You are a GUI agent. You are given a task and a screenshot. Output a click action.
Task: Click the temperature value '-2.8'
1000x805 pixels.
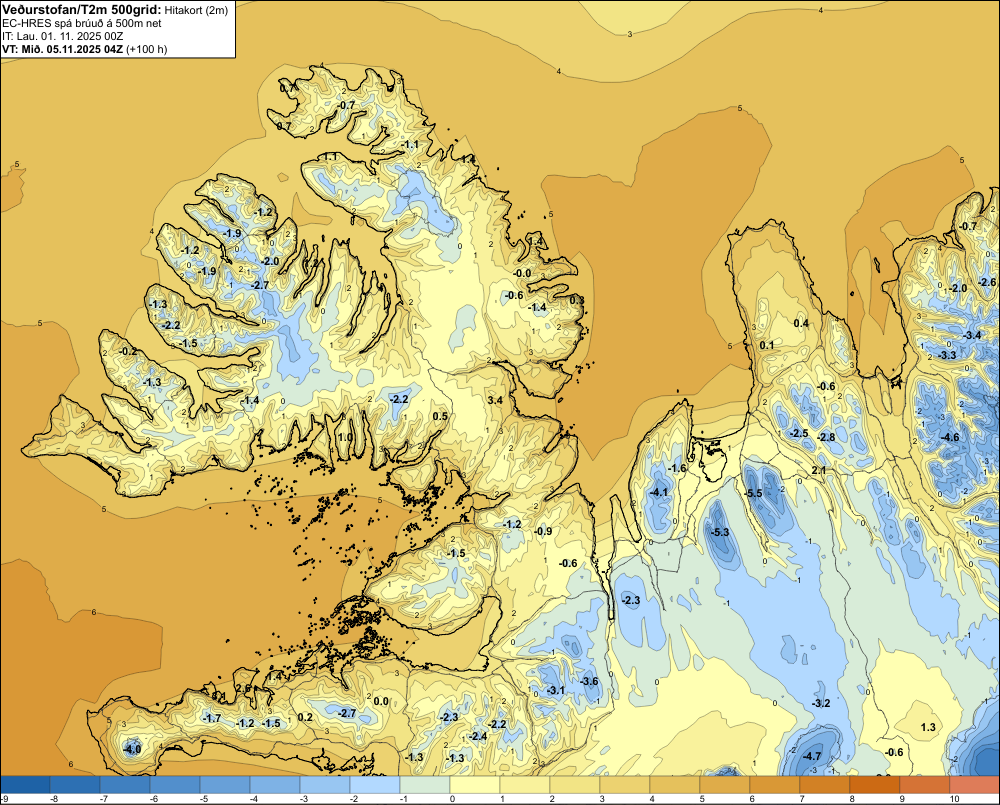(x=827, y=437)
